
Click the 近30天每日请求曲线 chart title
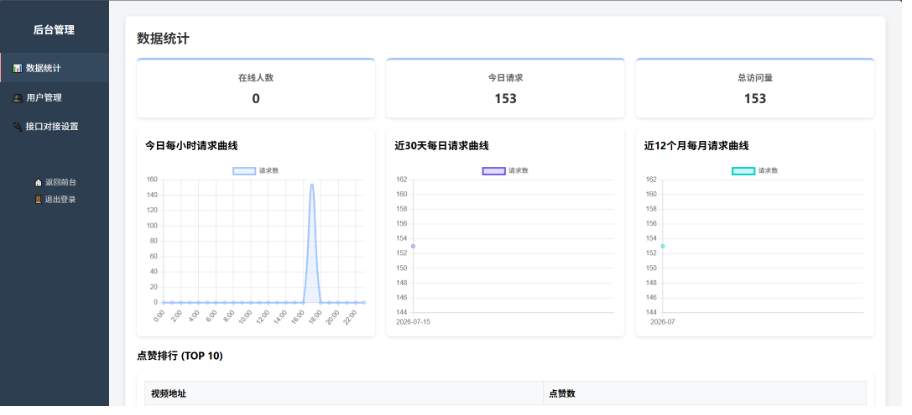point(441,146)
